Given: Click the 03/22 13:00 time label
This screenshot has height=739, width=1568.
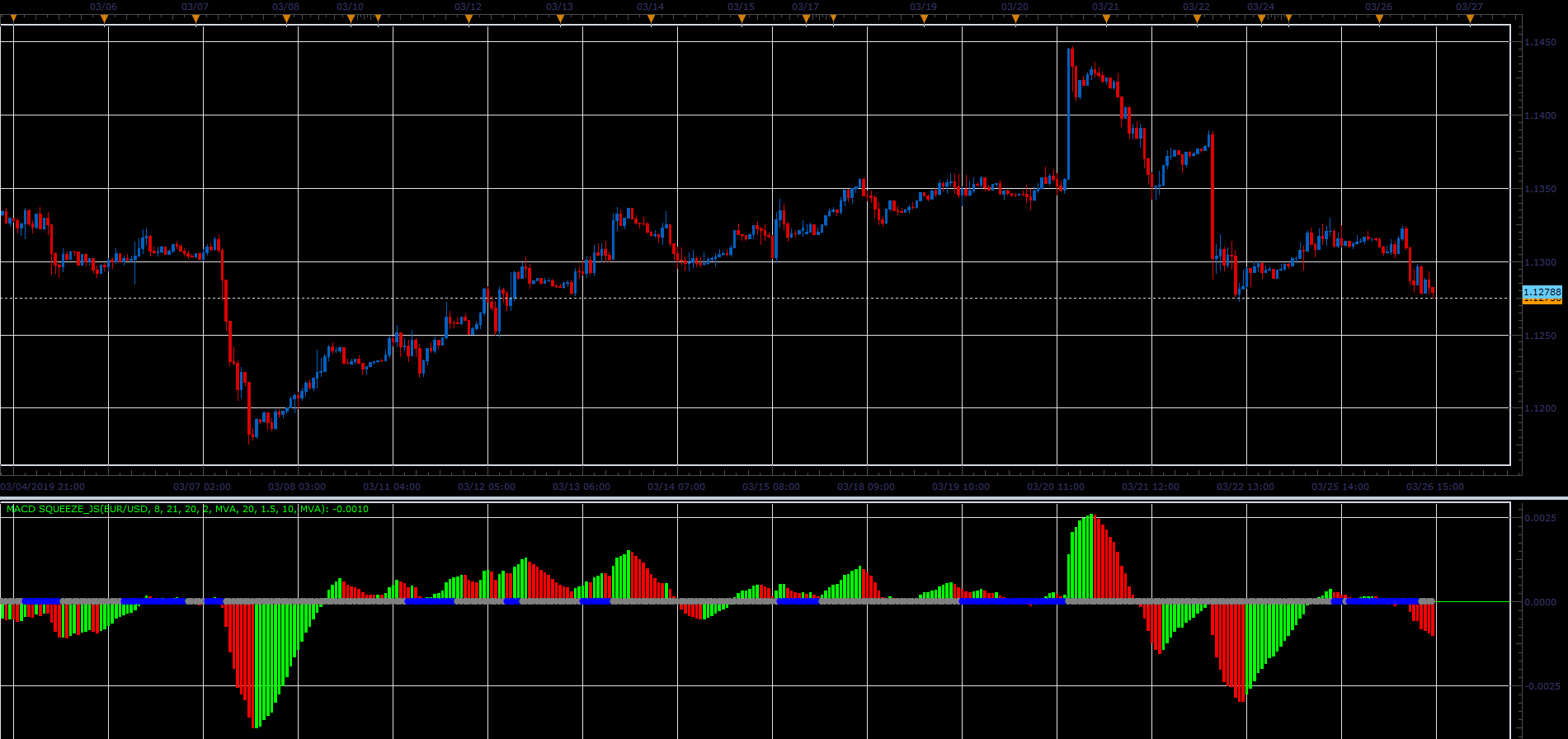Looking at the screenshot, I should (1245, 487).
